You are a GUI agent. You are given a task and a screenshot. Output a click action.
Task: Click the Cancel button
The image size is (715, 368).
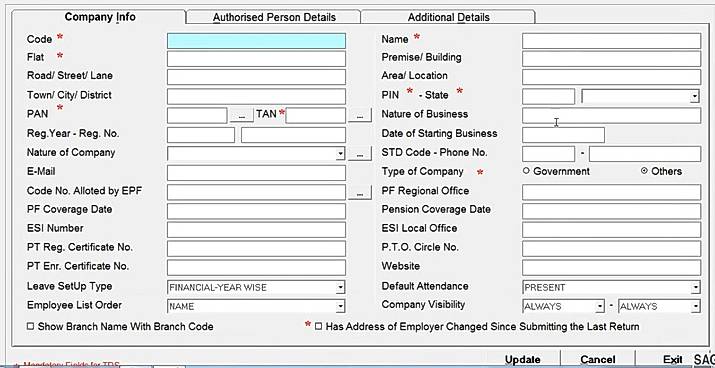click(x=598, y=359)
